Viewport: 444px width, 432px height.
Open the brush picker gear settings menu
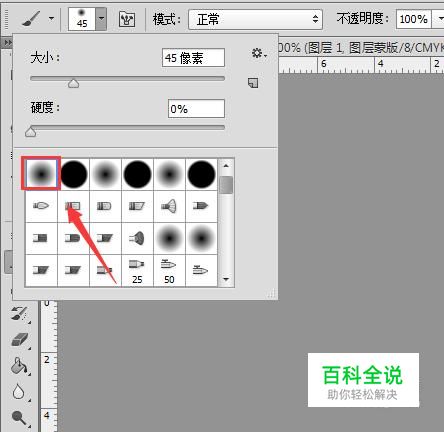pyautogui.click(x=259, y=53)
